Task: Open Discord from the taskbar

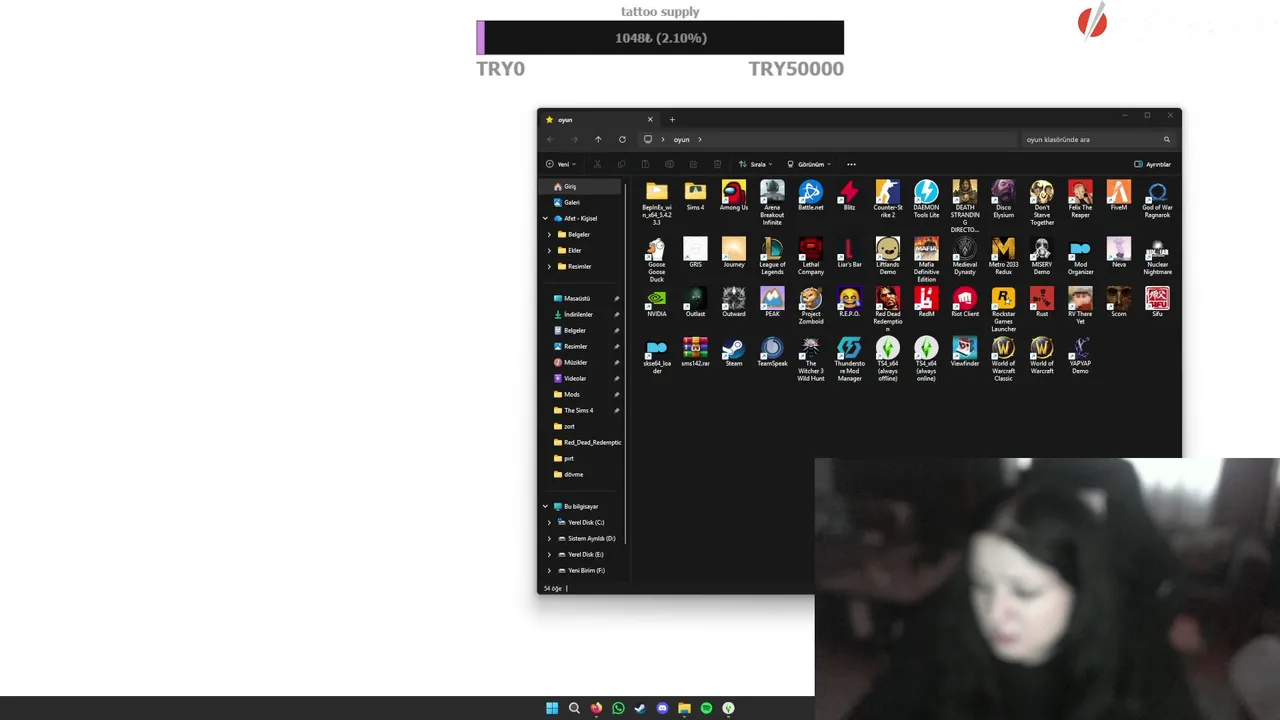Action: pyautogui.click(x=662, y=708)
